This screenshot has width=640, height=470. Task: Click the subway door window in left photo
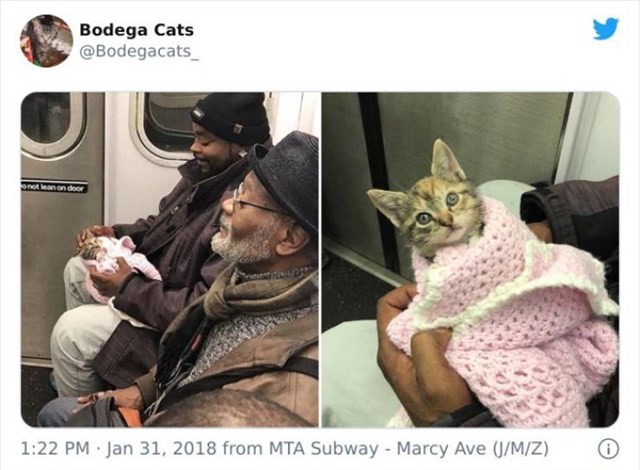pos(52,122)
